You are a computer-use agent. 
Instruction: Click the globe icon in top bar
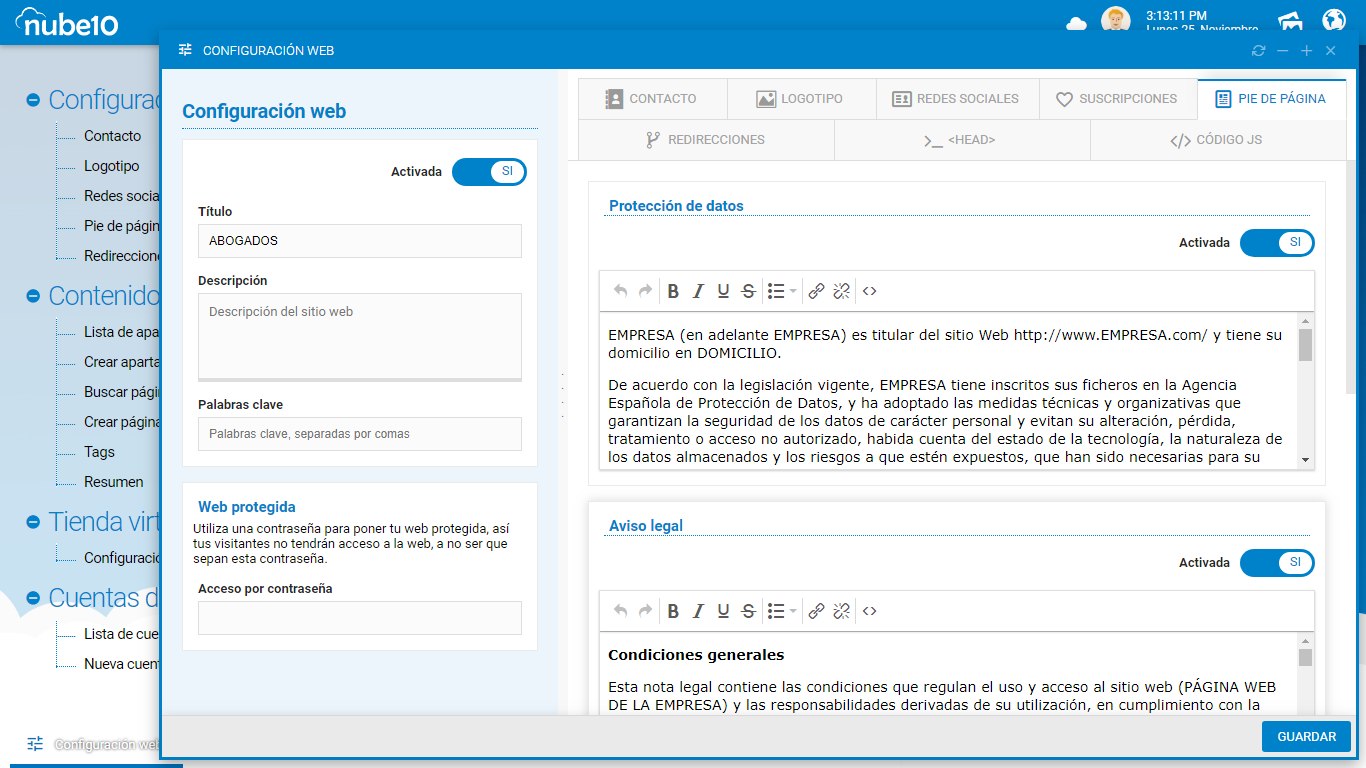click(x=1334, y=20)
